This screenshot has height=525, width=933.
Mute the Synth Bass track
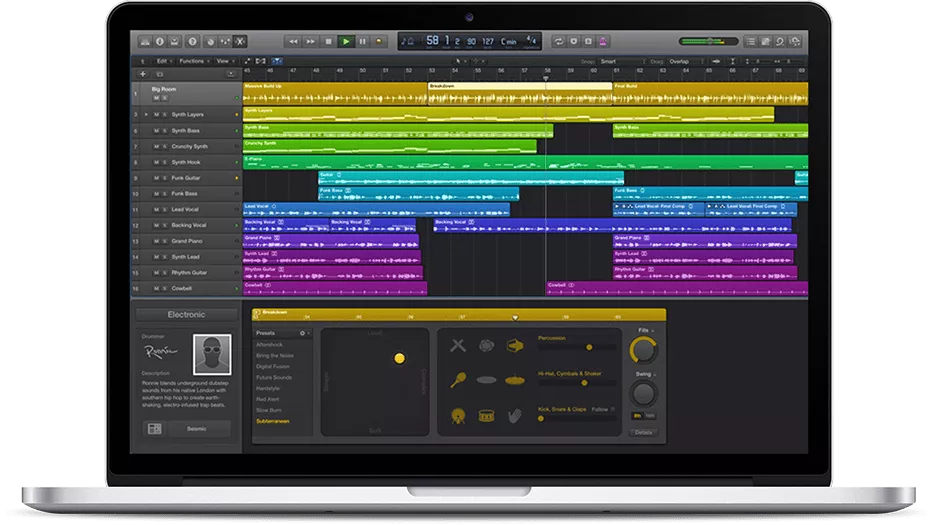click(x=156, y=130)
